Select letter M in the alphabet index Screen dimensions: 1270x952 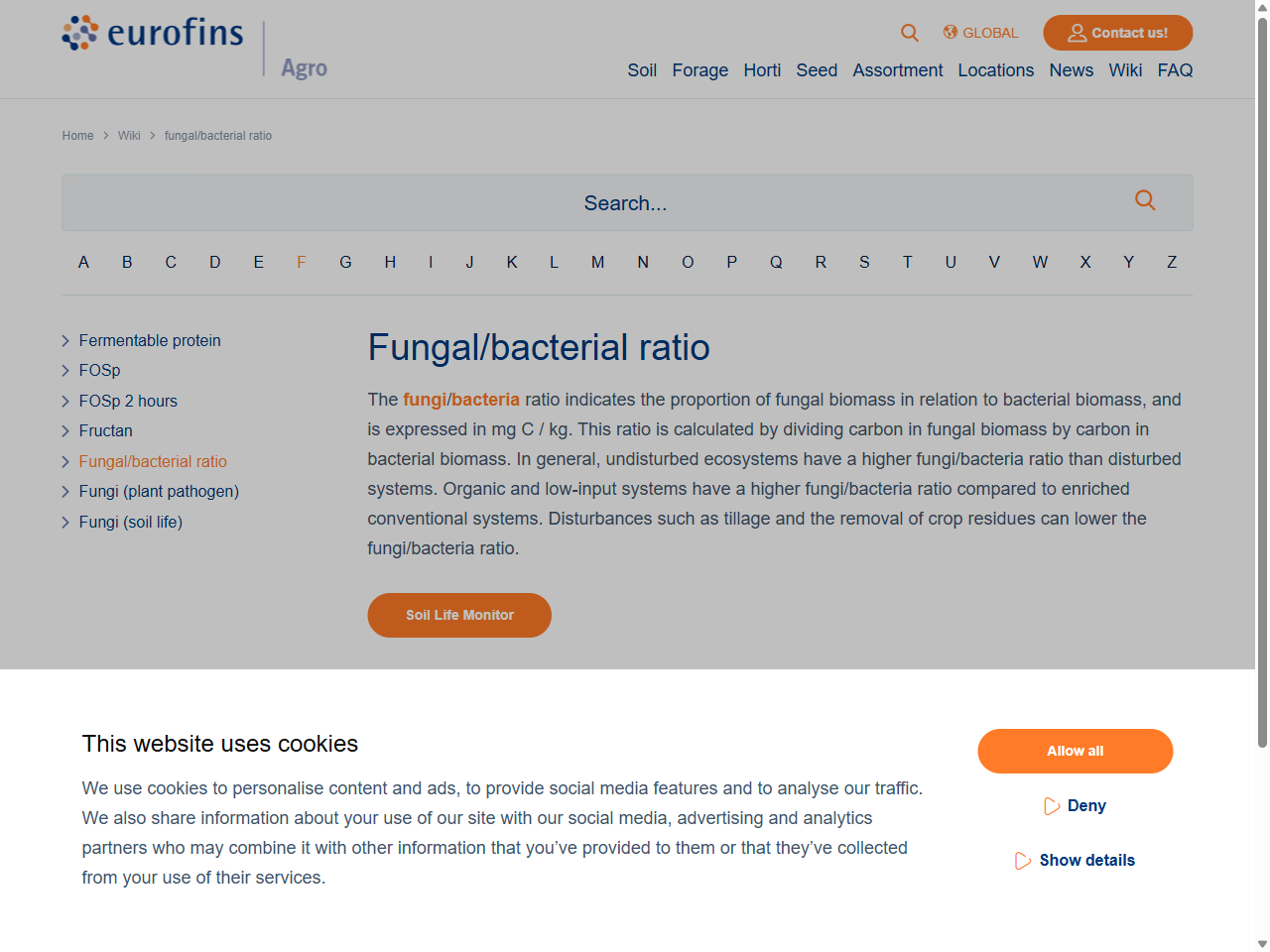(597, 263)
